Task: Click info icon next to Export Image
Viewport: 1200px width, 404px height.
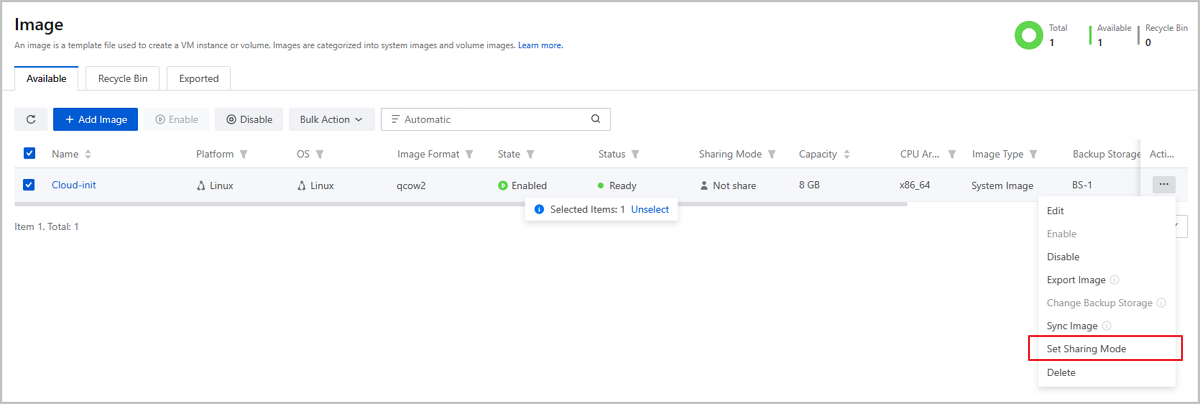Action: coord(1114,280)
